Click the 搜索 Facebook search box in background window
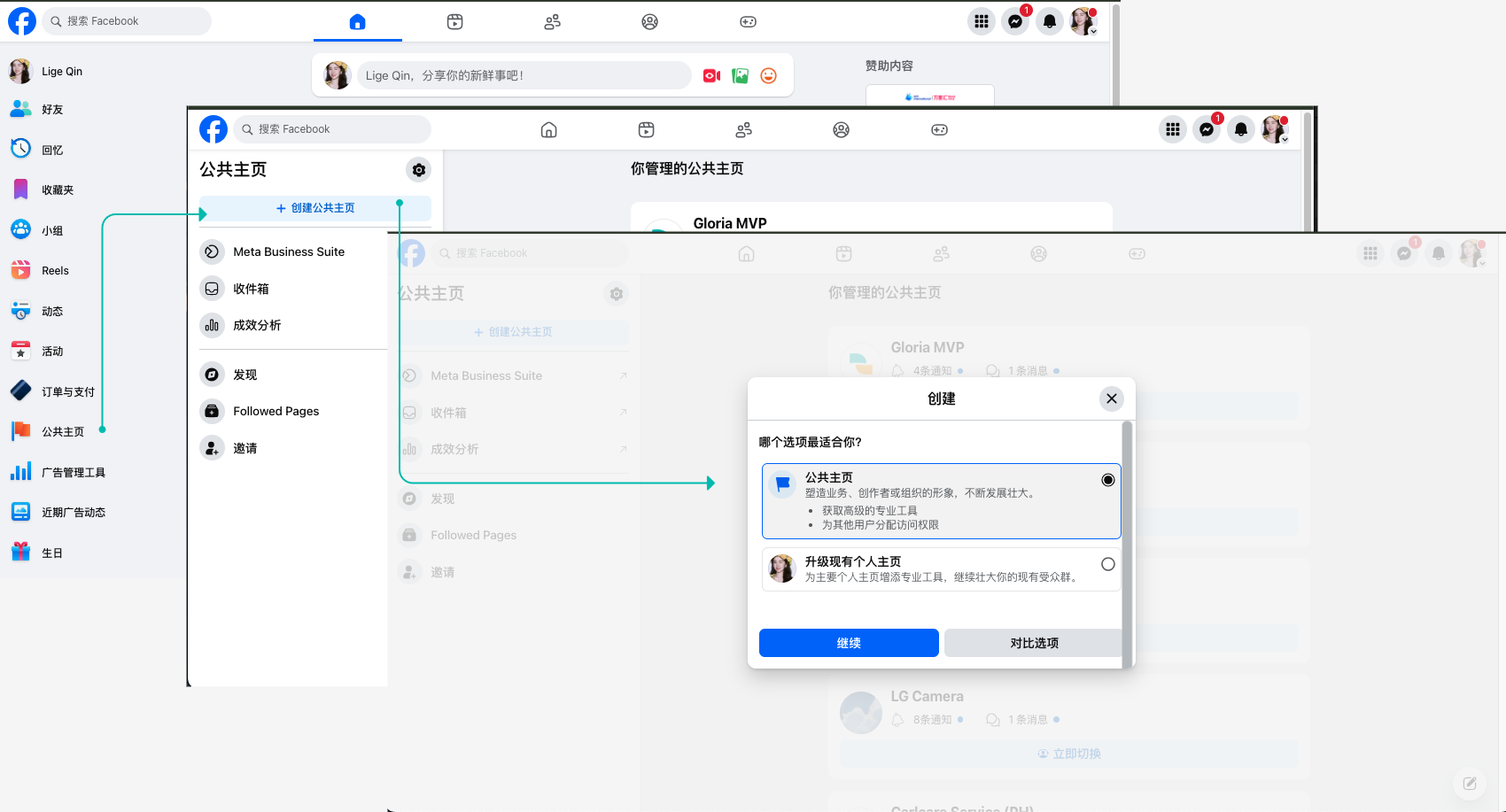 click(x=127, y=21)
